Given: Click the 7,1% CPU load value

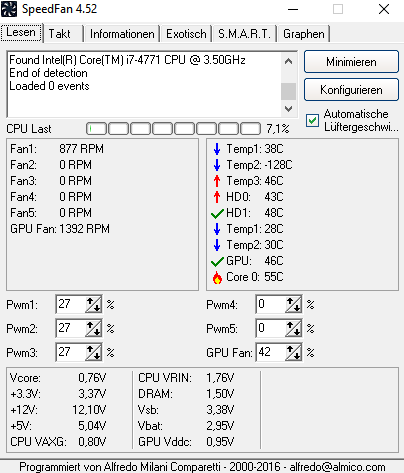Looking at the screenshot, I should (x=277, y=129).
